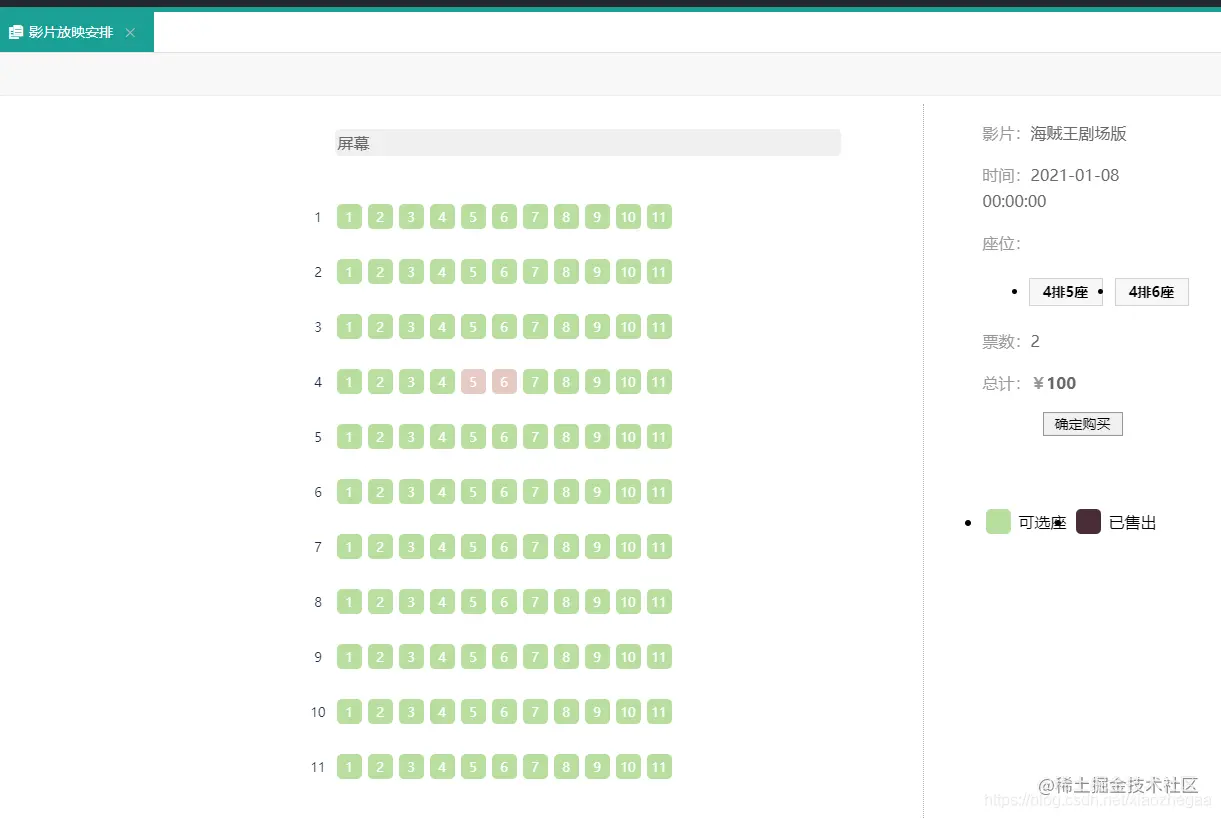The width and height of the screenshot is (1221, 818).
Task: Choose seat 1 in row 8
Action: pyautogui.click(x=349, y=602)
